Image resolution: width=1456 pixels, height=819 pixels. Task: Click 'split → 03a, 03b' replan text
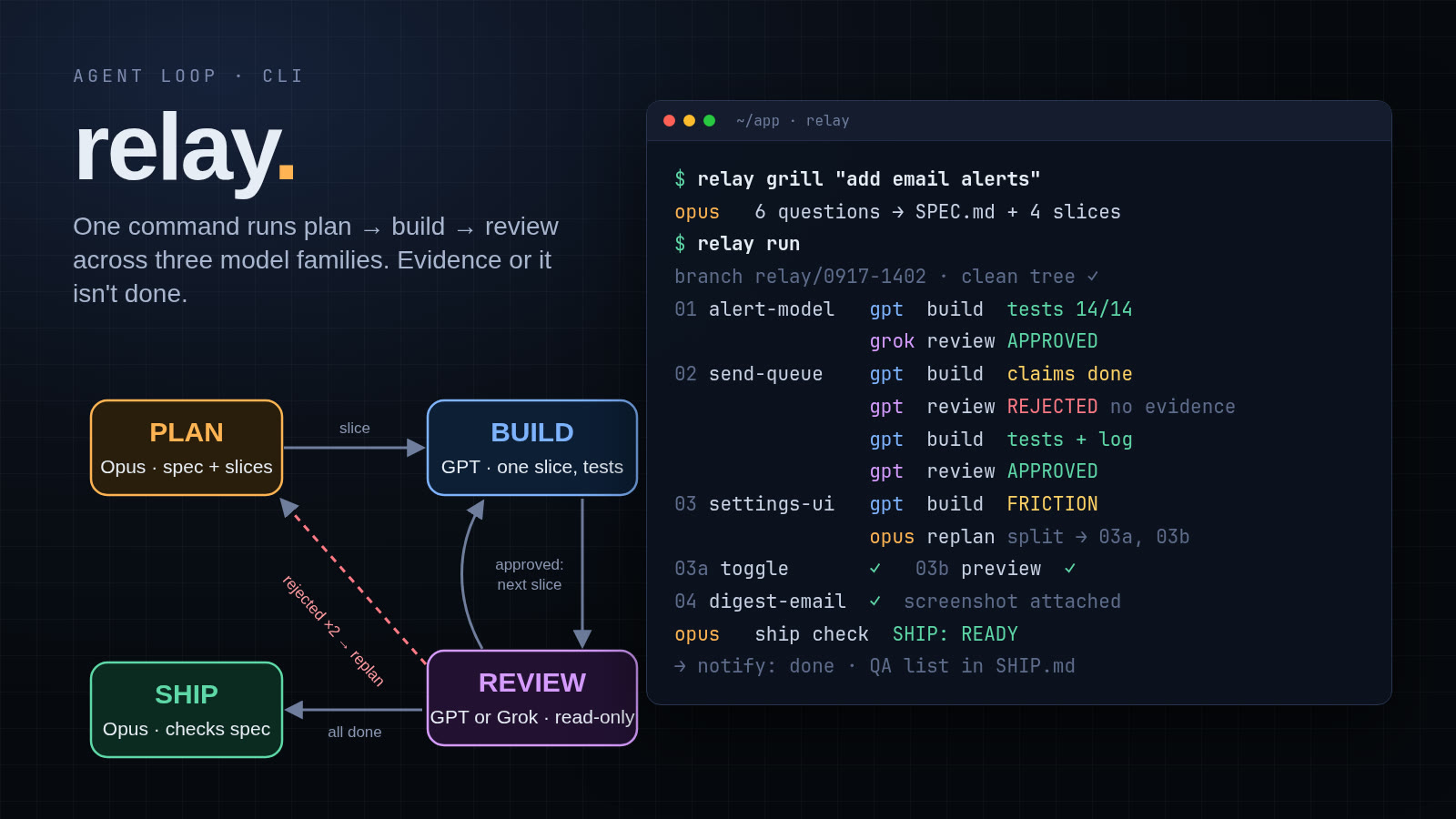point(1098,537)
